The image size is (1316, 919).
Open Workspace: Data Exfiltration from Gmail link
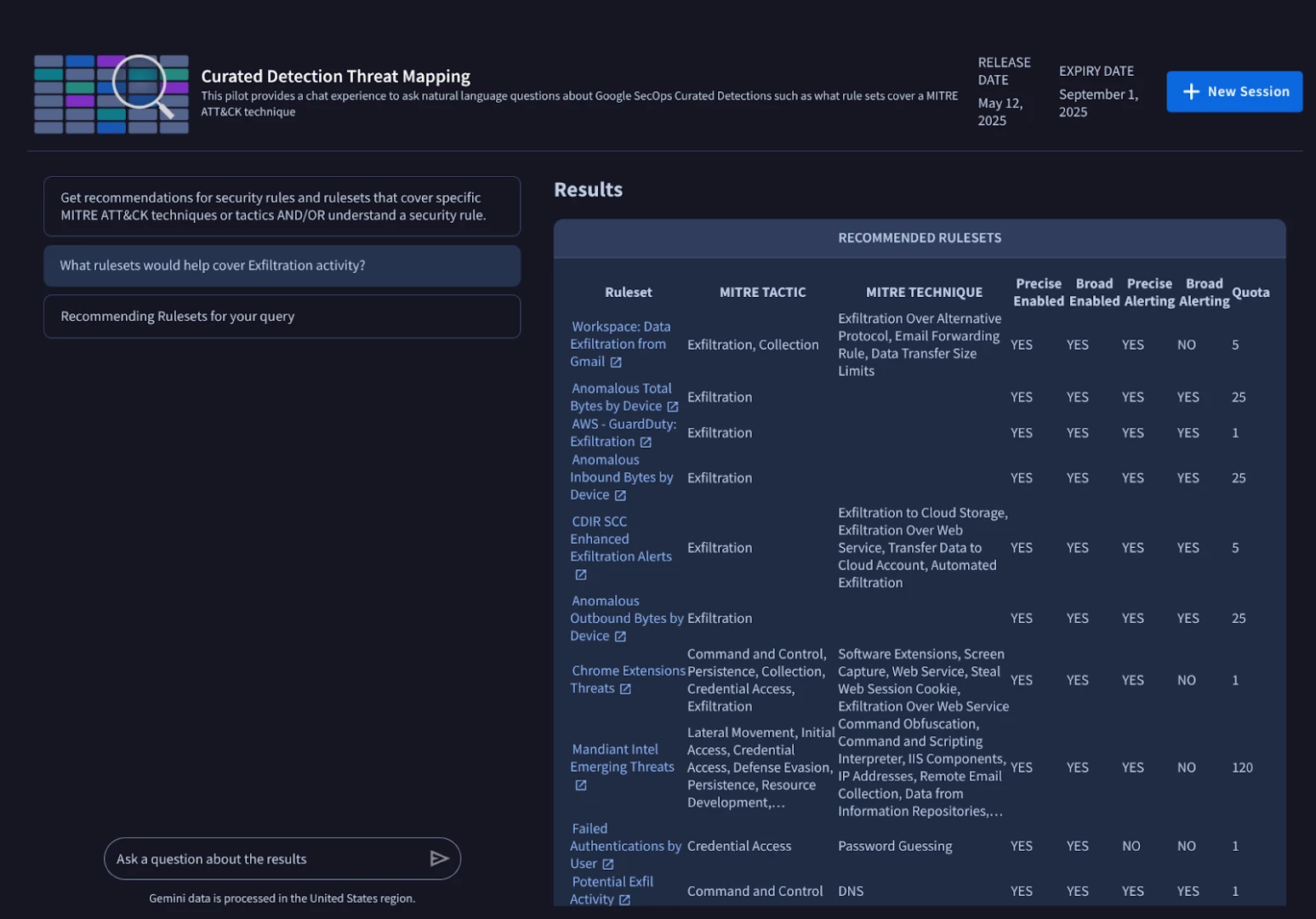pyautogui.click(x=620, y=344)
